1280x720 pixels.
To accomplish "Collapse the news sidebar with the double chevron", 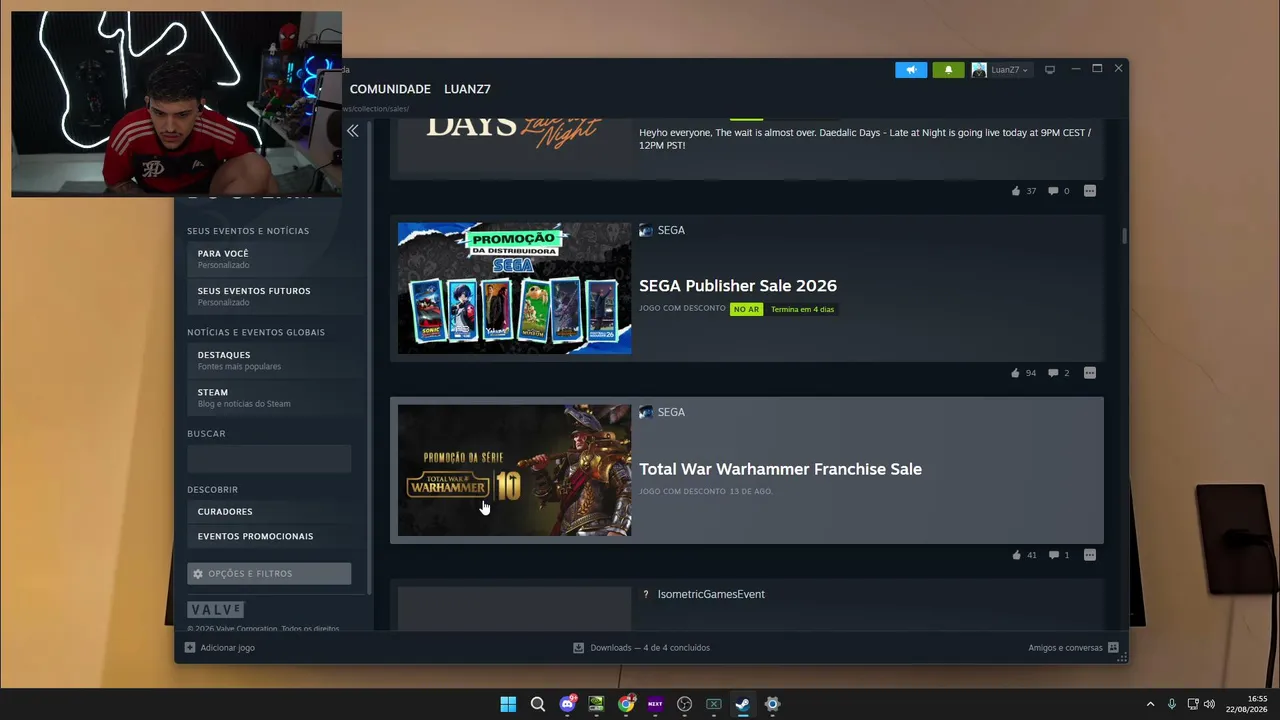I will 353,131.
